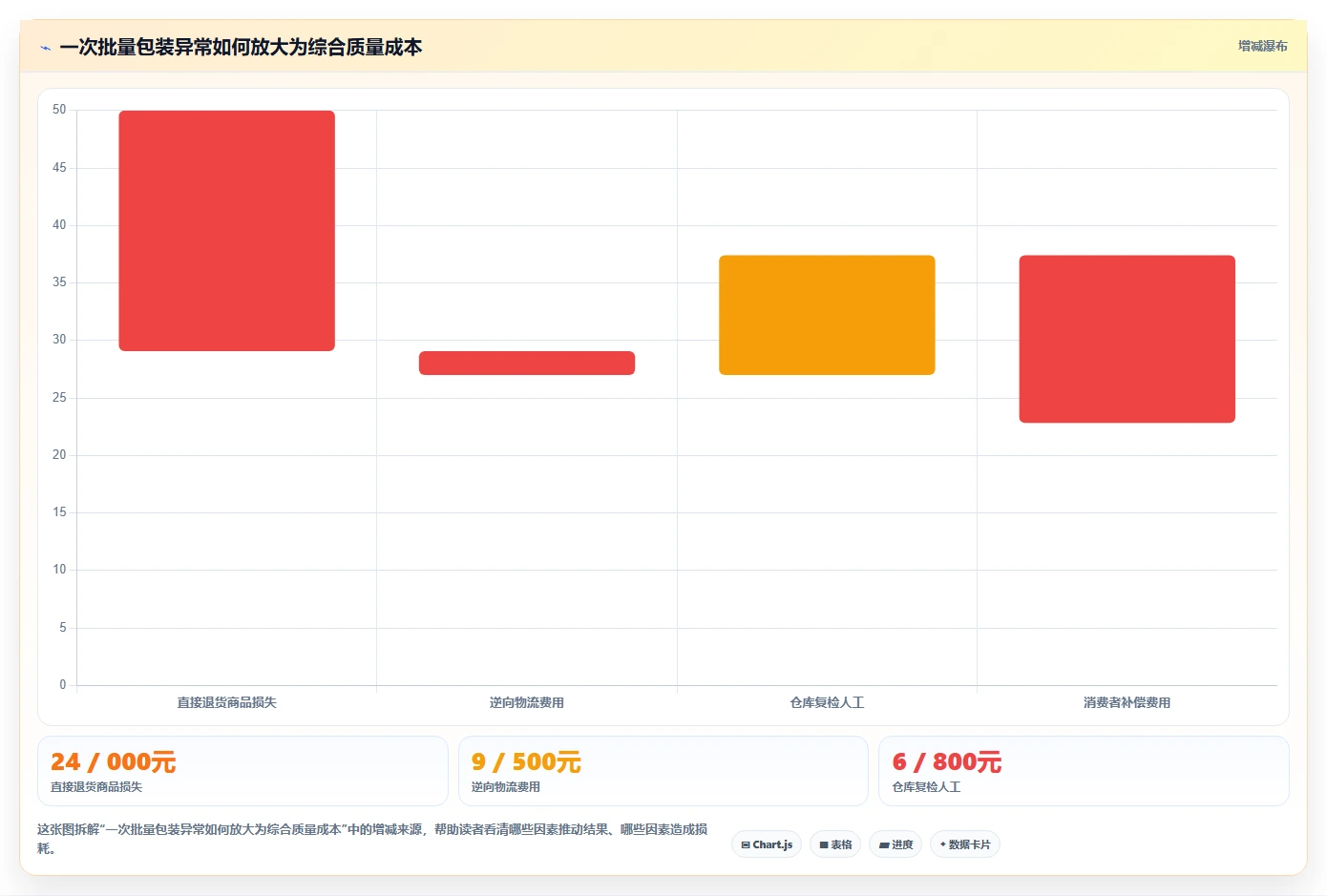The image size is (1327, 896).
Task: Click the x-axis label 逆向物流费用
Action: pos(527,702)
